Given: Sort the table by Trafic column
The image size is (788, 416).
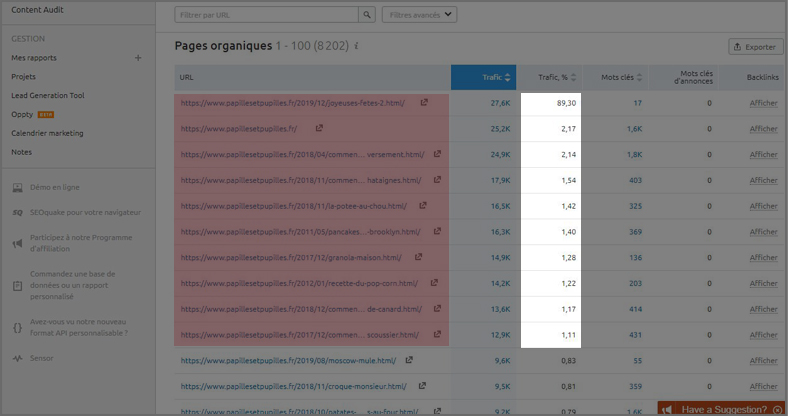Looking at the screenshot, I should pos(483,77).
